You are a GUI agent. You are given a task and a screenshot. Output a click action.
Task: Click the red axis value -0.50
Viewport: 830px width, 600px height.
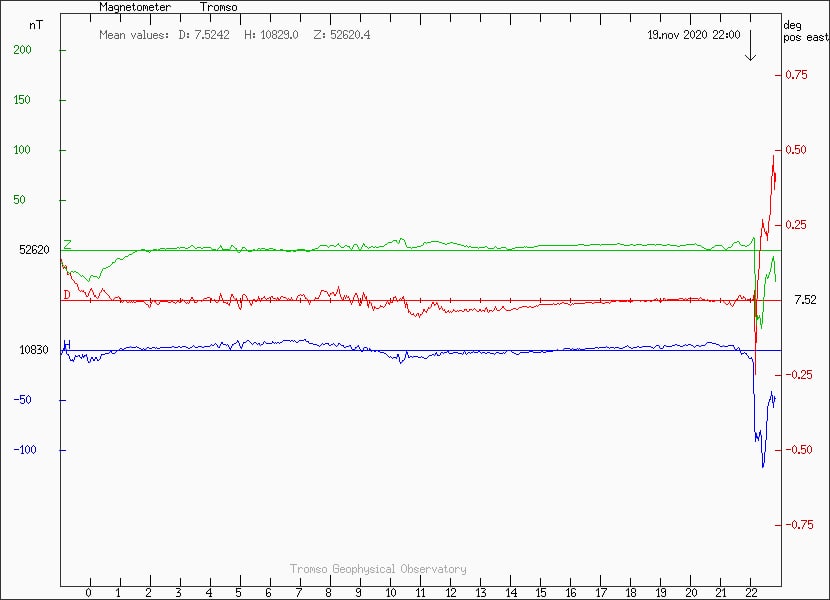point(798,450)
